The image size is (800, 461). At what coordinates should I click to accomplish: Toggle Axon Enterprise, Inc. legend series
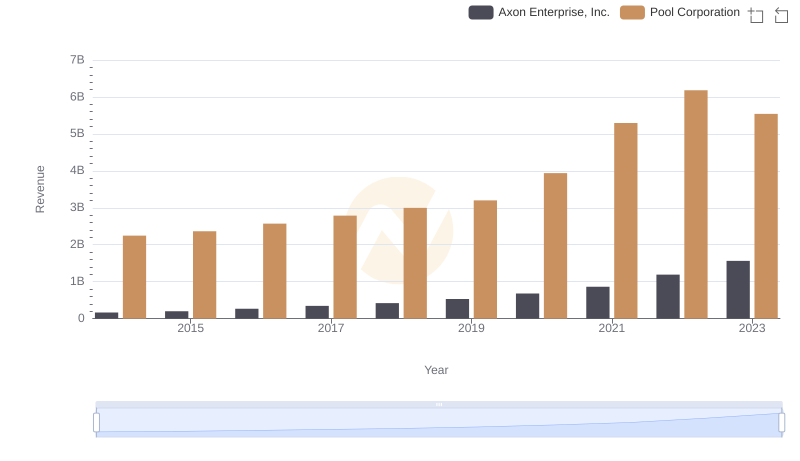click(x=539, y=12)
